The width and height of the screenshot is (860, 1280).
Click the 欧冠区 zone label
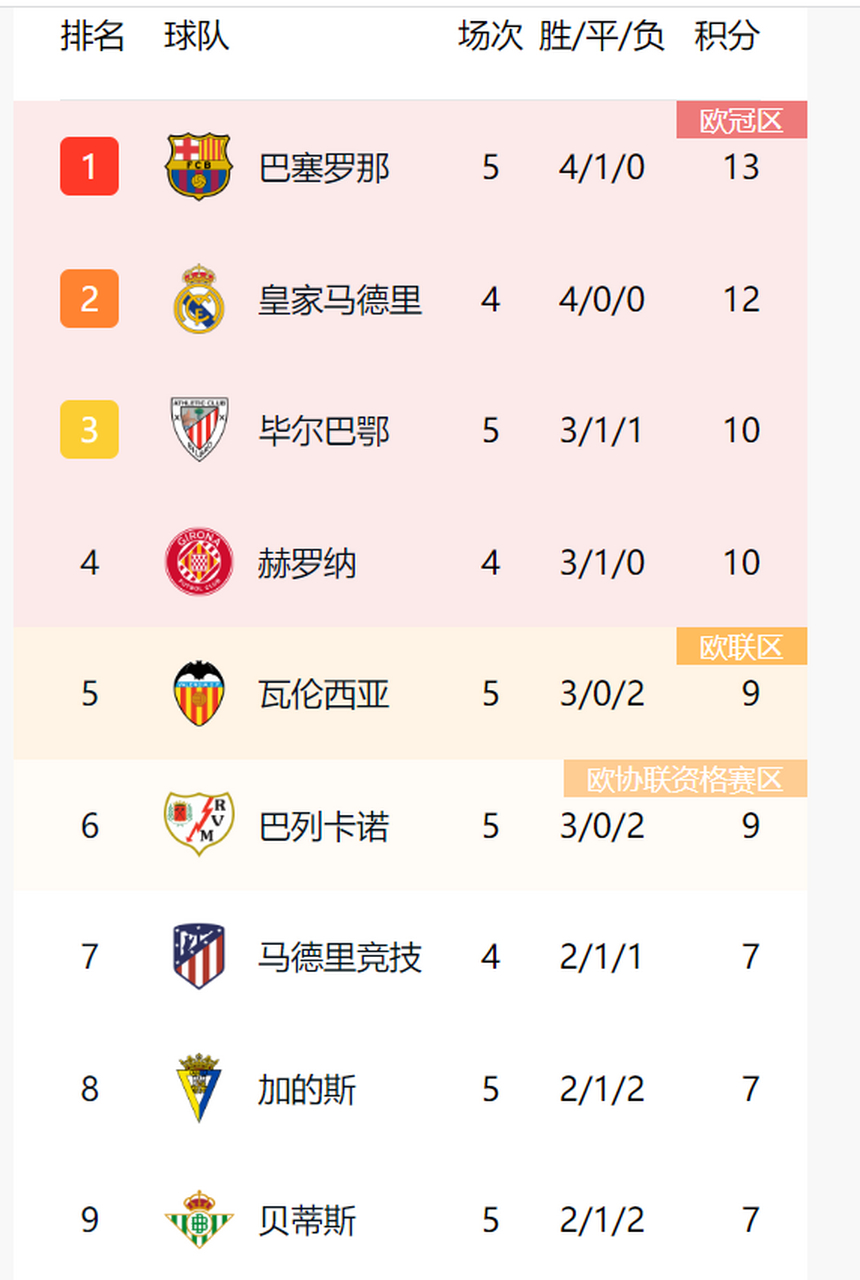coord(741,121)
